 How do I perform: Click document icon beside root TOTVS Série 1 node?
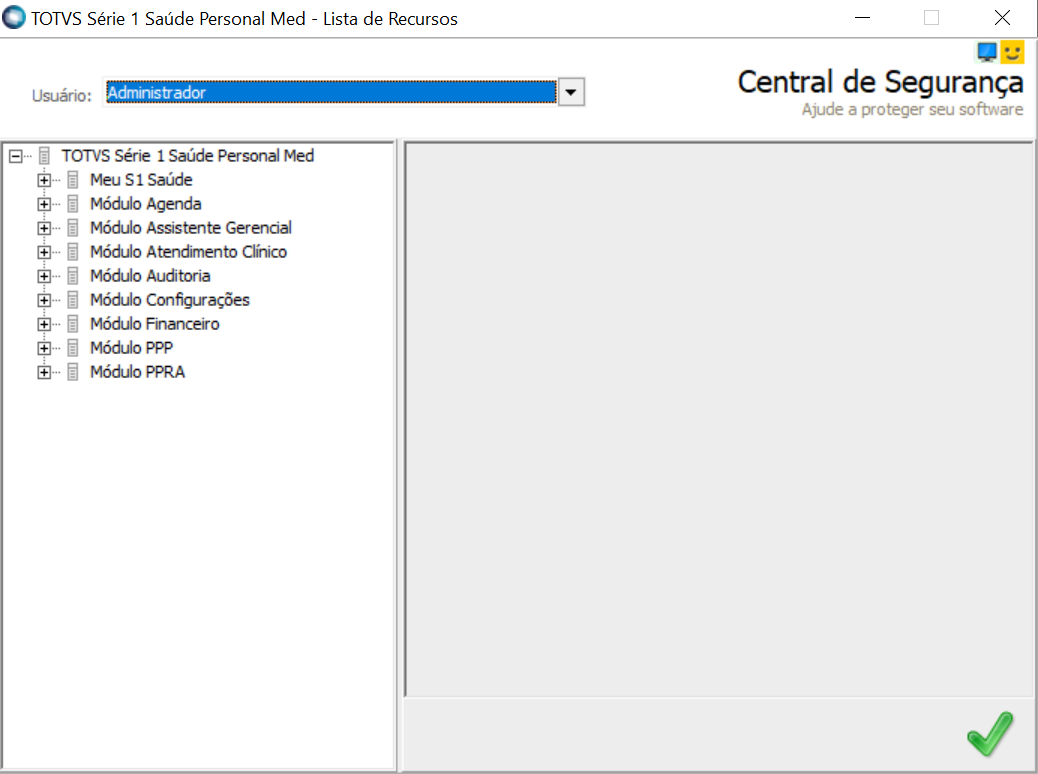tap(44, 156)
